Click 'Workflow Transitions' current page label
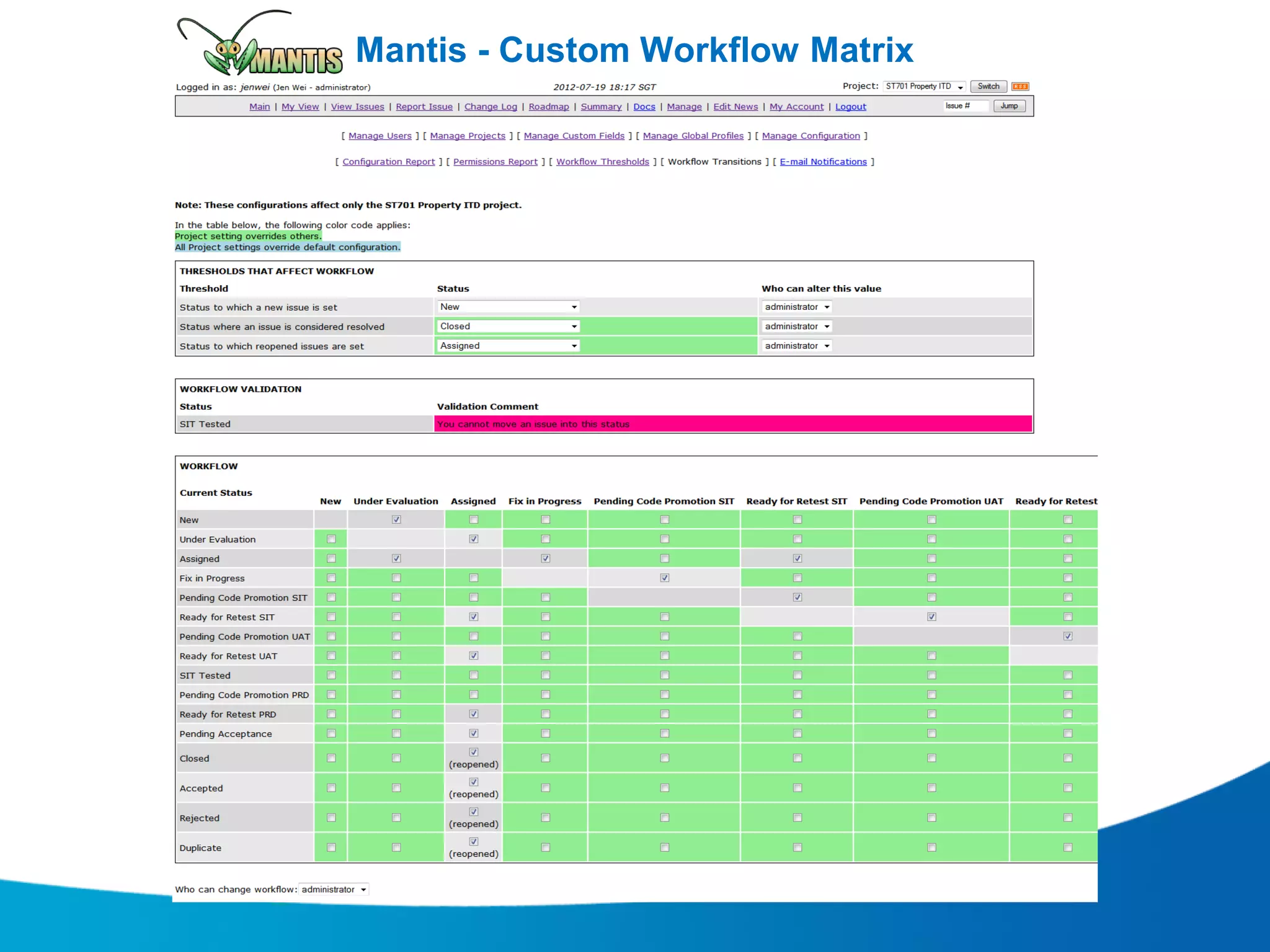 pos(714,162)
